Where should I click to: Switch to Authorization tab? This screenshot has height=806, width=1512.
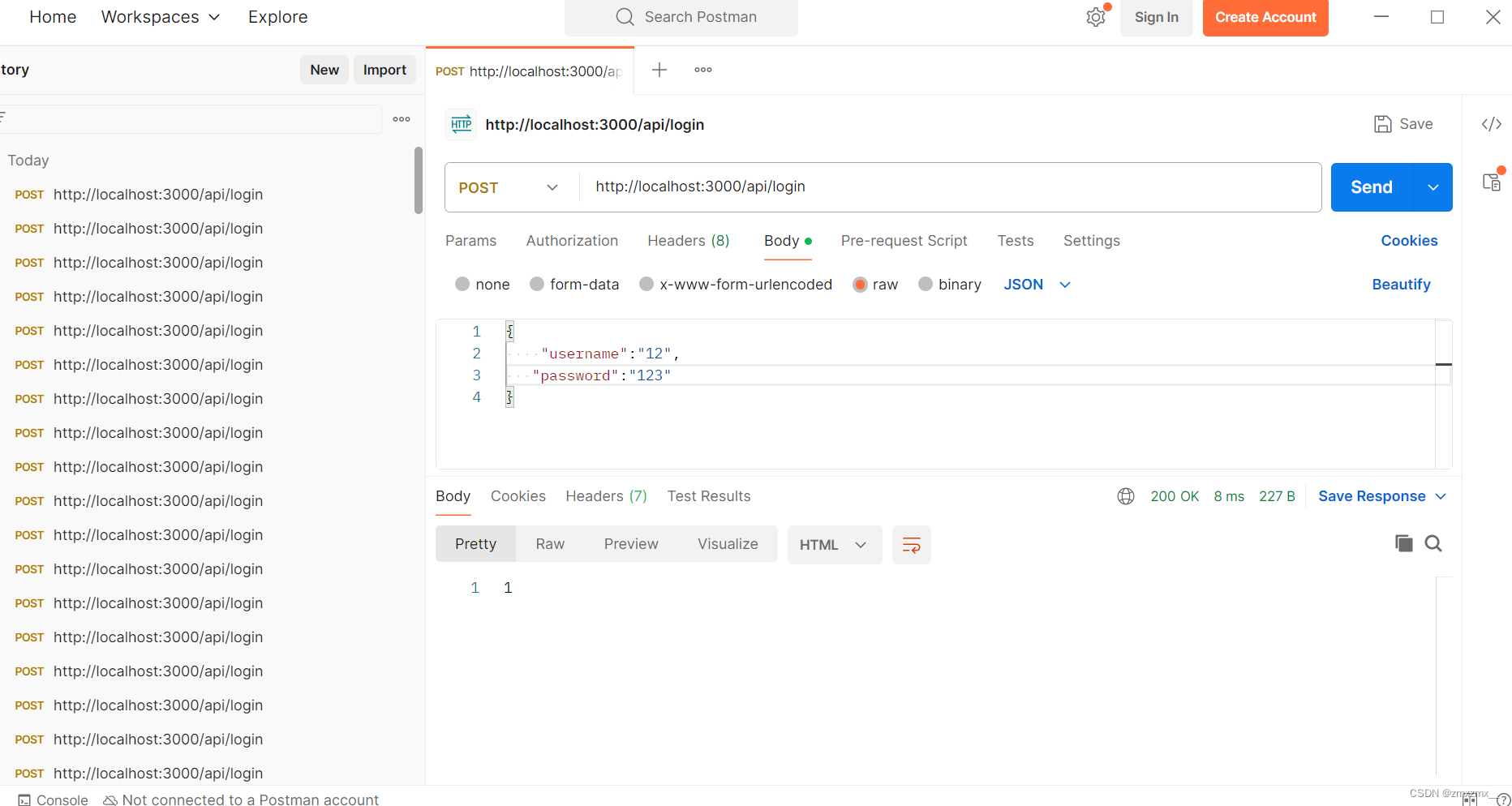tap(572, 241)
